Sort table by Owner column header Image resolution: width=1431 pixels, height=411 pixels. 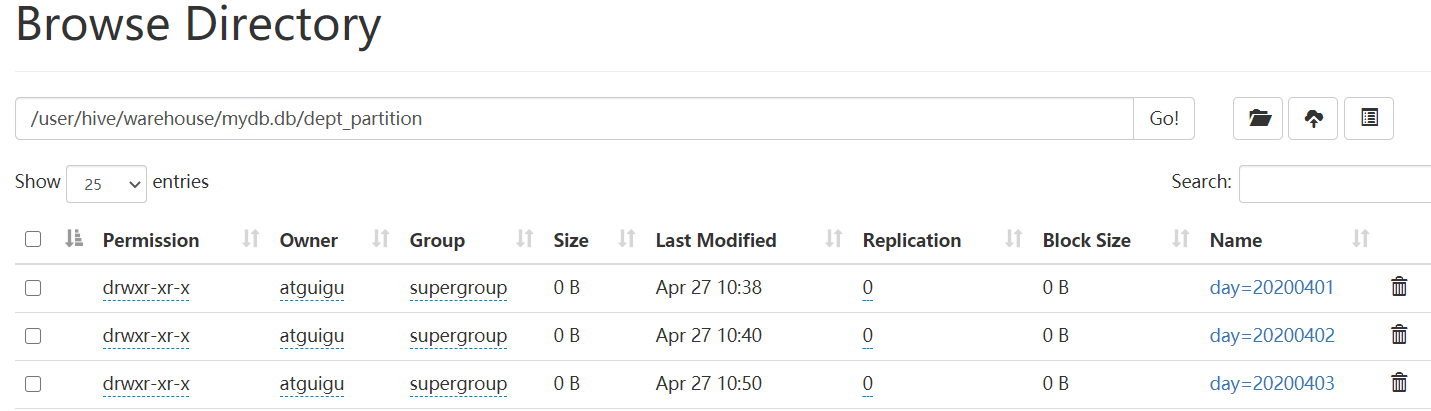(x=308, y=240)
